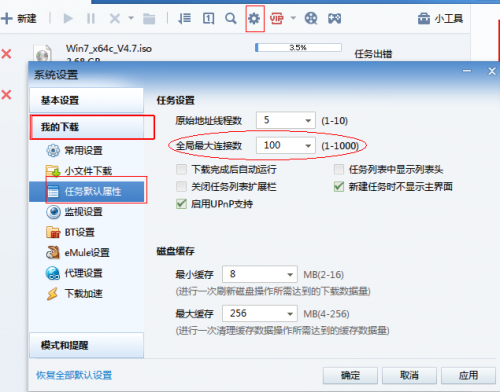Click the numbered page icon in toolbar
The width and height of the screenshot is (500, 392).
[x=209, y=18]
